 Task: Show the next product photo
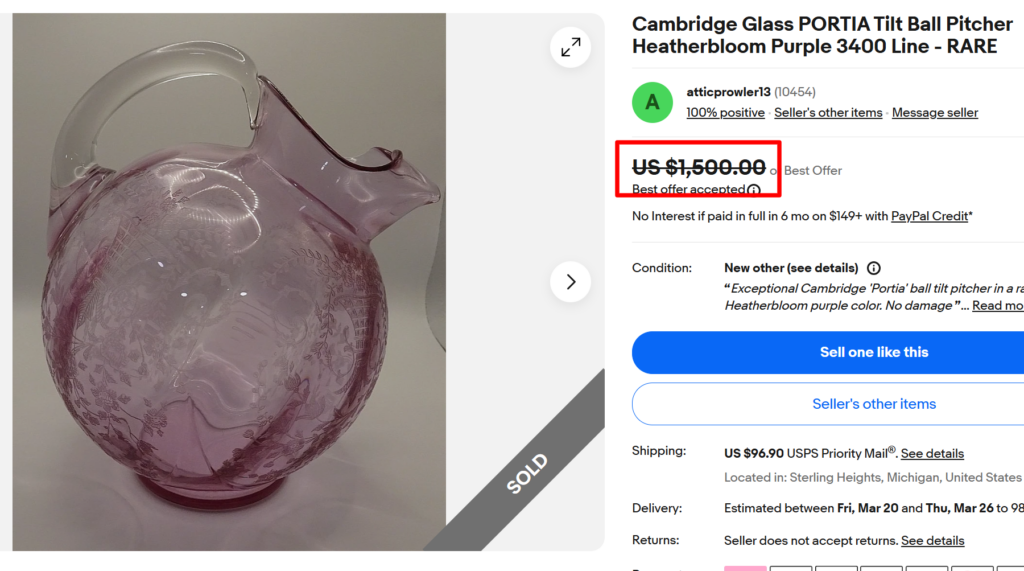[x=570, y=282]
